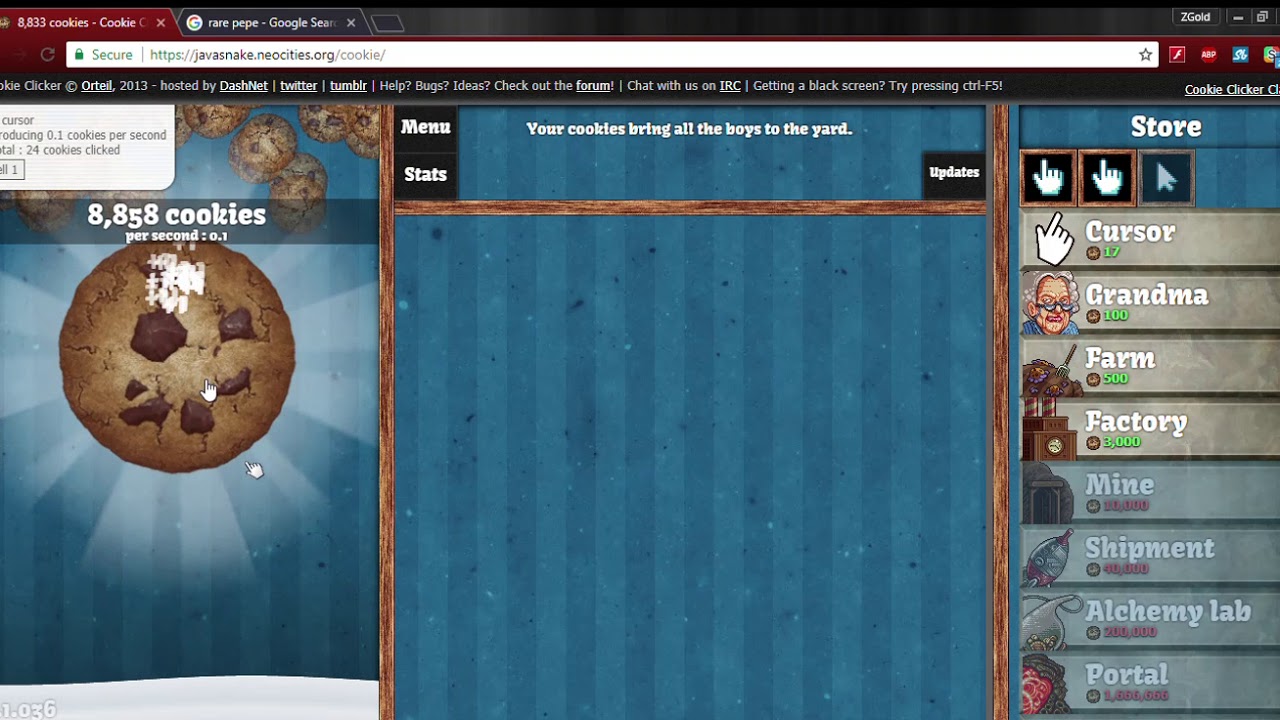Purchase a Factory building
The height and width of the screenshot is (720, 1280).
coord(1150,430)
